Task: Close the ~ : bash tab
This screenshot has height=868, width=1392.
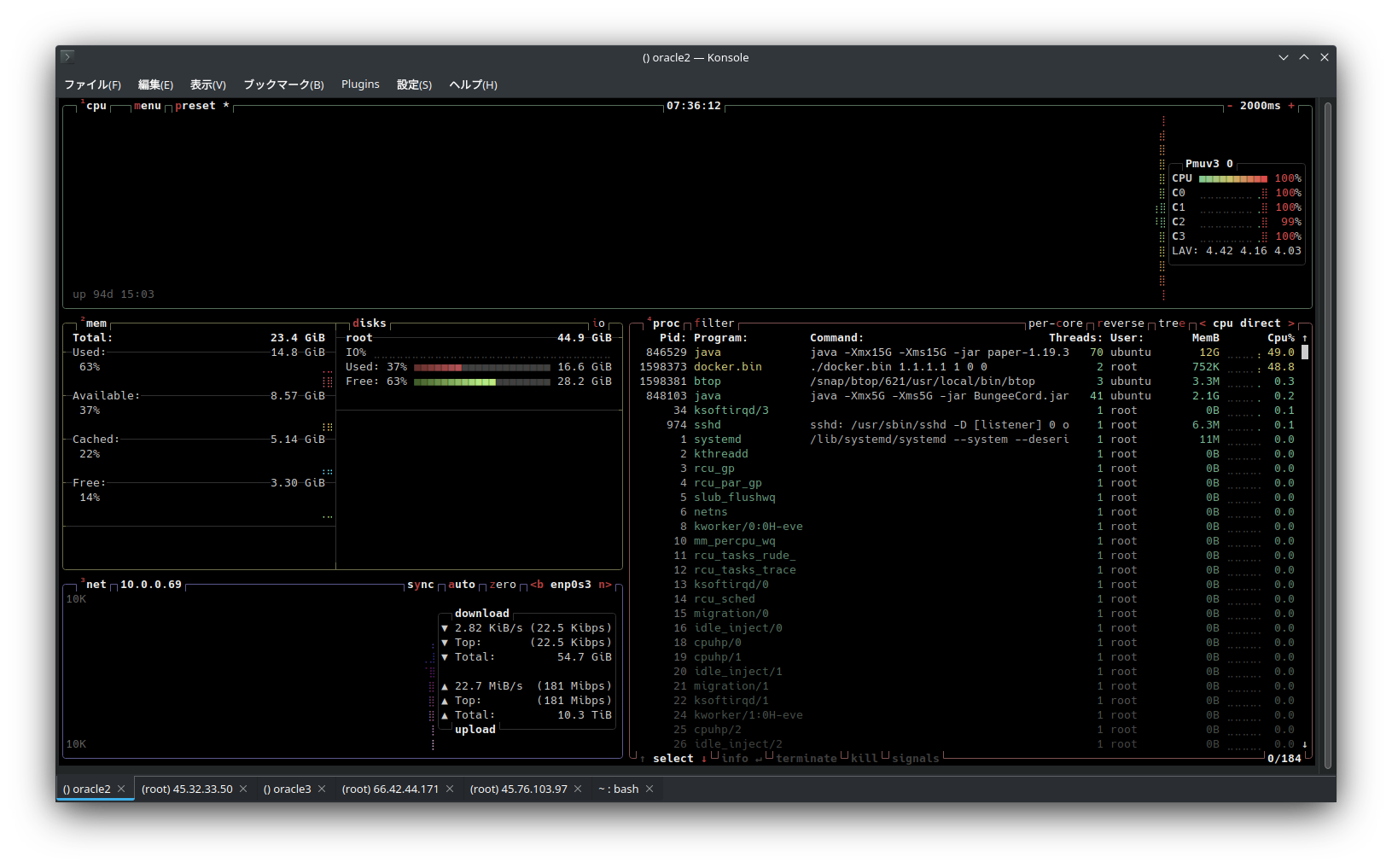Action: tap(649, 789)
